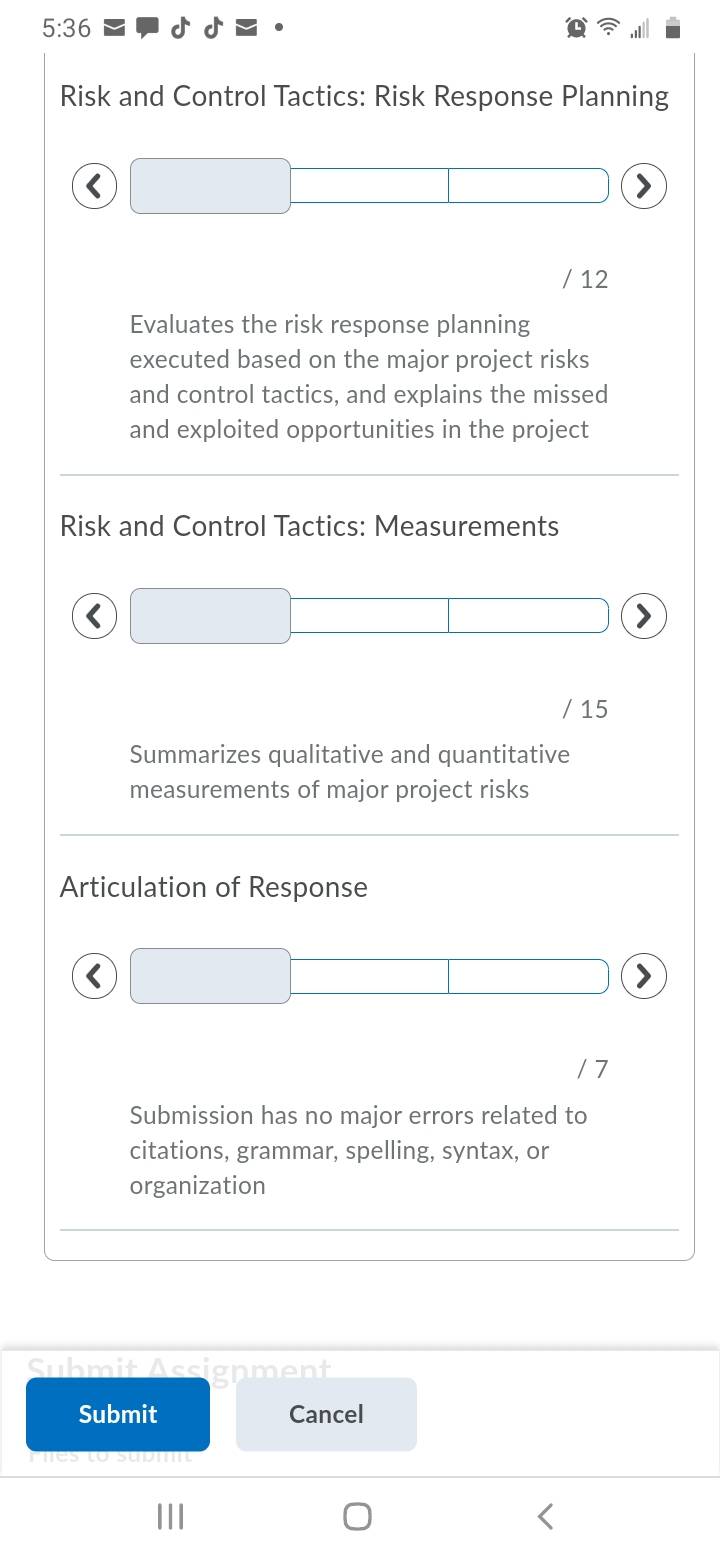The width and height of the screenshot is (720, 1560).
Task: Go to next level for Articulation of Response
Action: pos(644,975)
